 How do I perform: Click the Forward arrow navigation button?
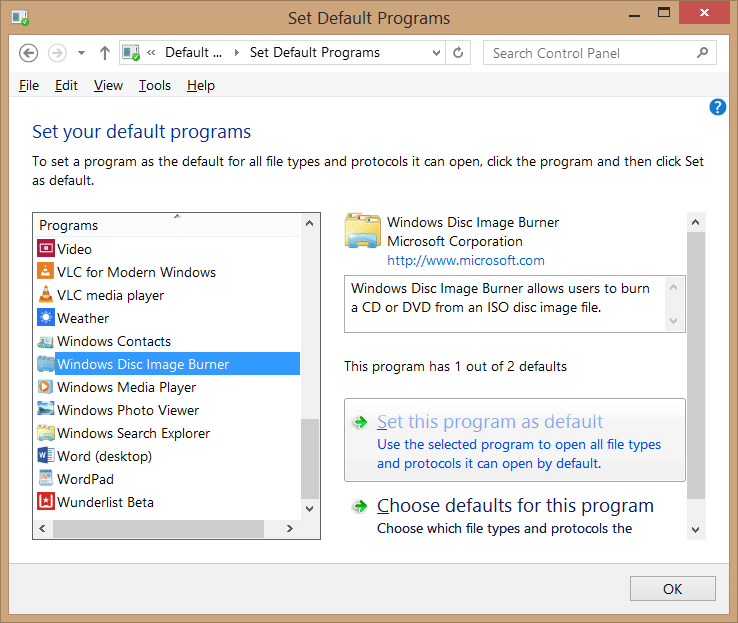[x=57, y=53]
